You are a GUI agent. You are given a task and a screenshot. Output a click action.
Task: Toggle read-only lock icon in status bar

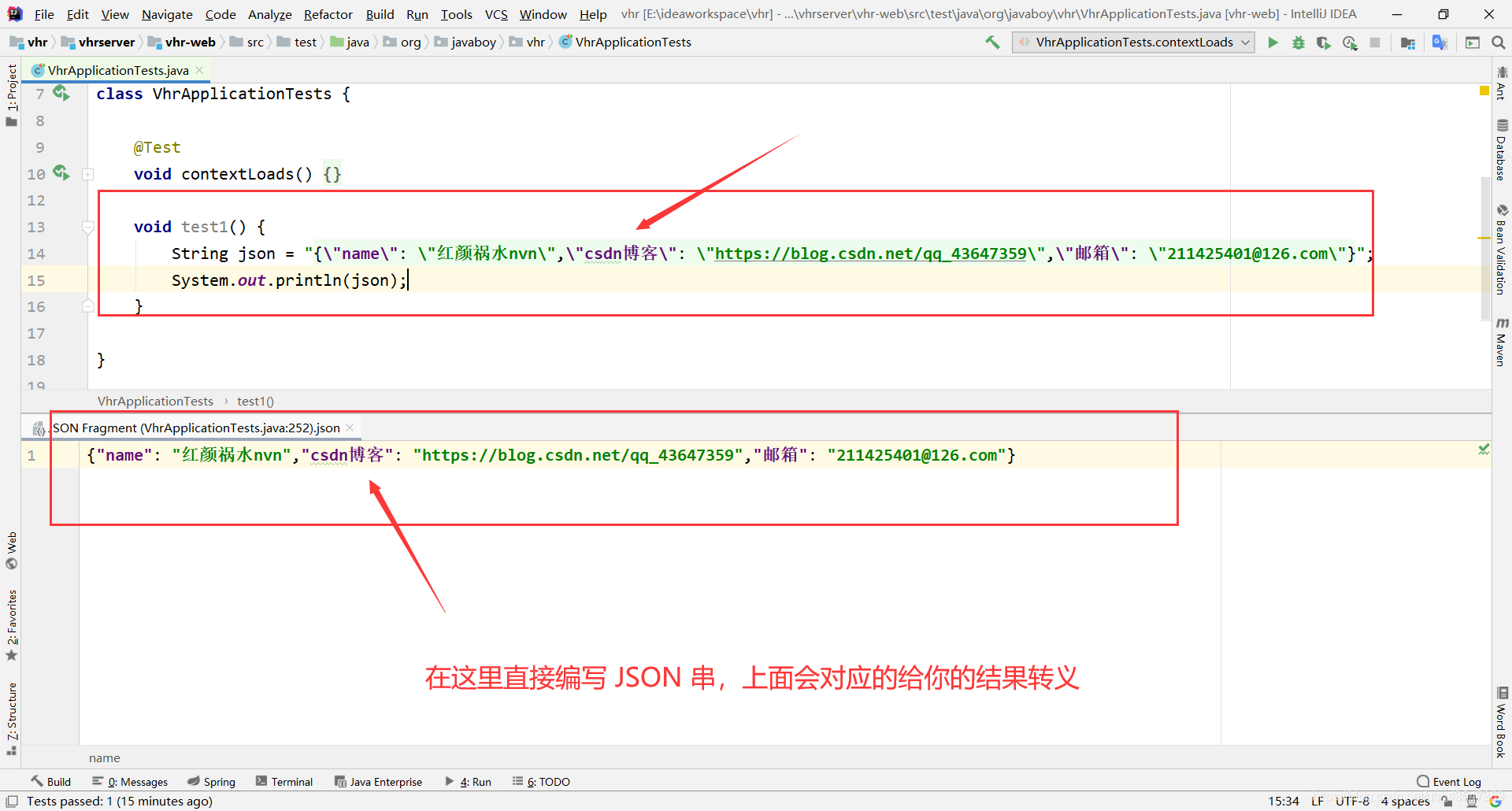[1447, 802]
